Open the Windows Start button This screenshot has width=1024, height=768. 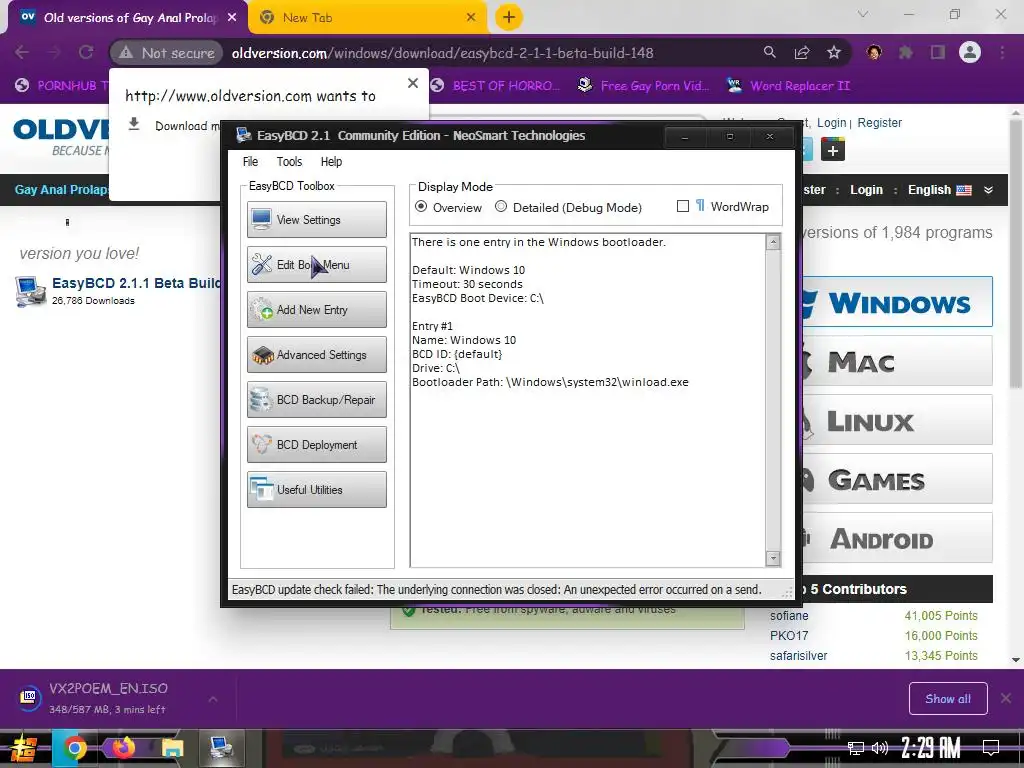coord(24,748)
